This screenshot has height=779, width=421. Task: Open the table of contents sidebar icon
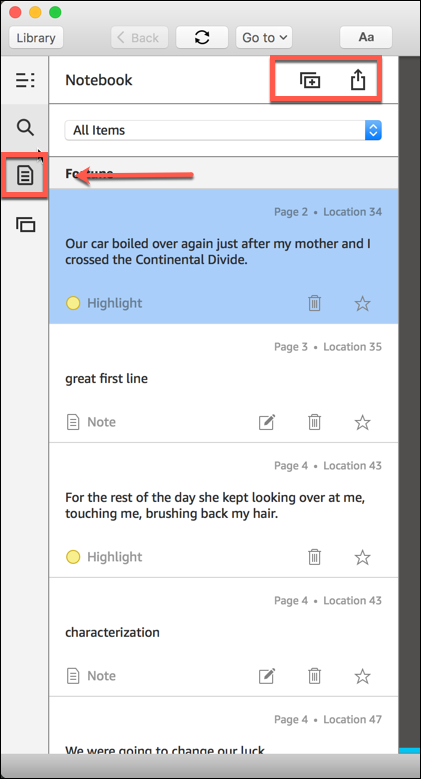(x=25, y=80)
